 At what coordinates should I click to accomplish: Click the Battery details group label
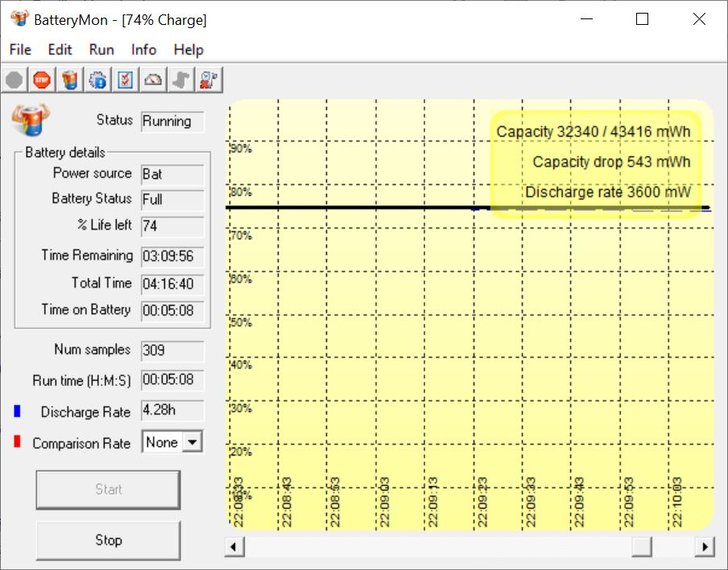(65, 152)
